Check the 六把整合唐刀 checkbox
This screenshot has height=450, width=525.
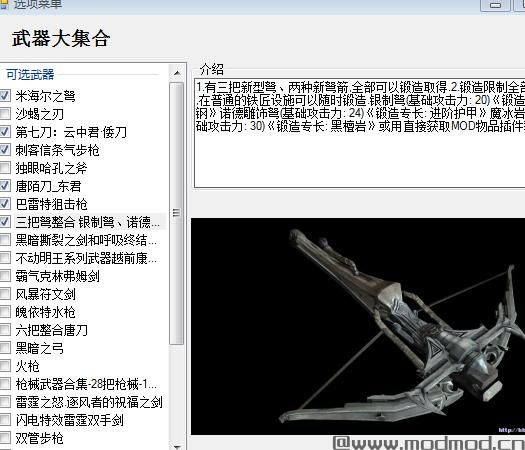coord(5,330)
